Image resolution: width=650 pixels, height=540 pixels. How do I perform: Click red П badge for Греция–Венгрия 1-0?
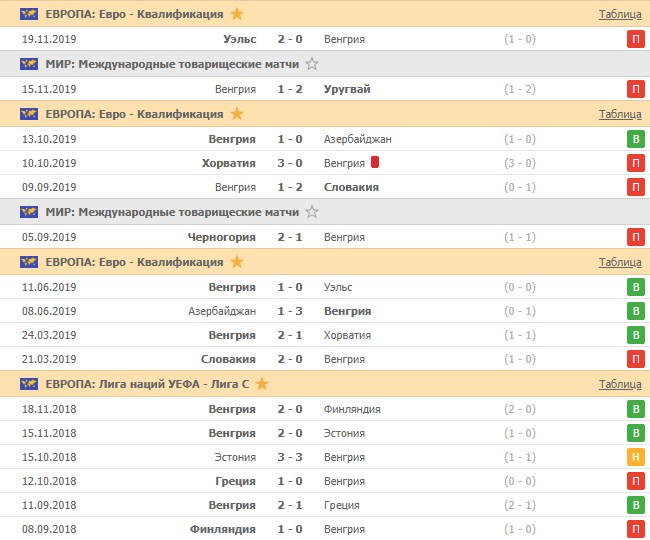pos(635,482)
